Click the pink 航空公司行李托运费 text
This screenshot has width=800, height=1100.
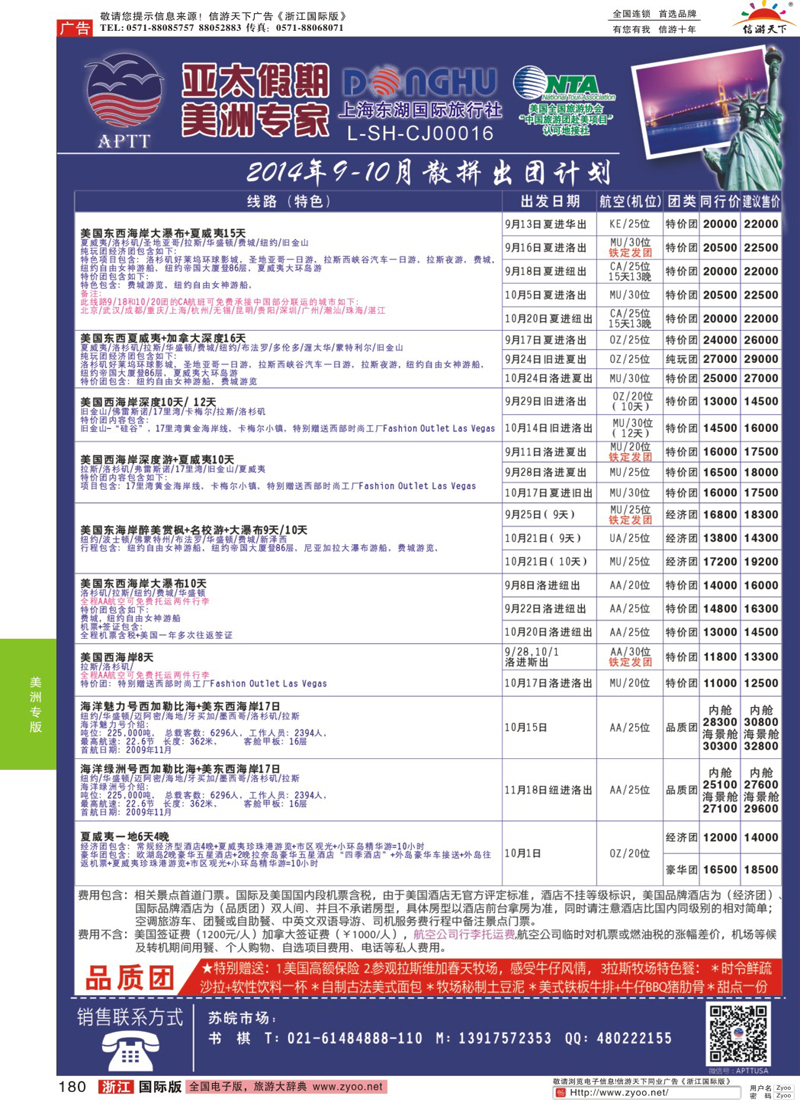click(464, 934)
